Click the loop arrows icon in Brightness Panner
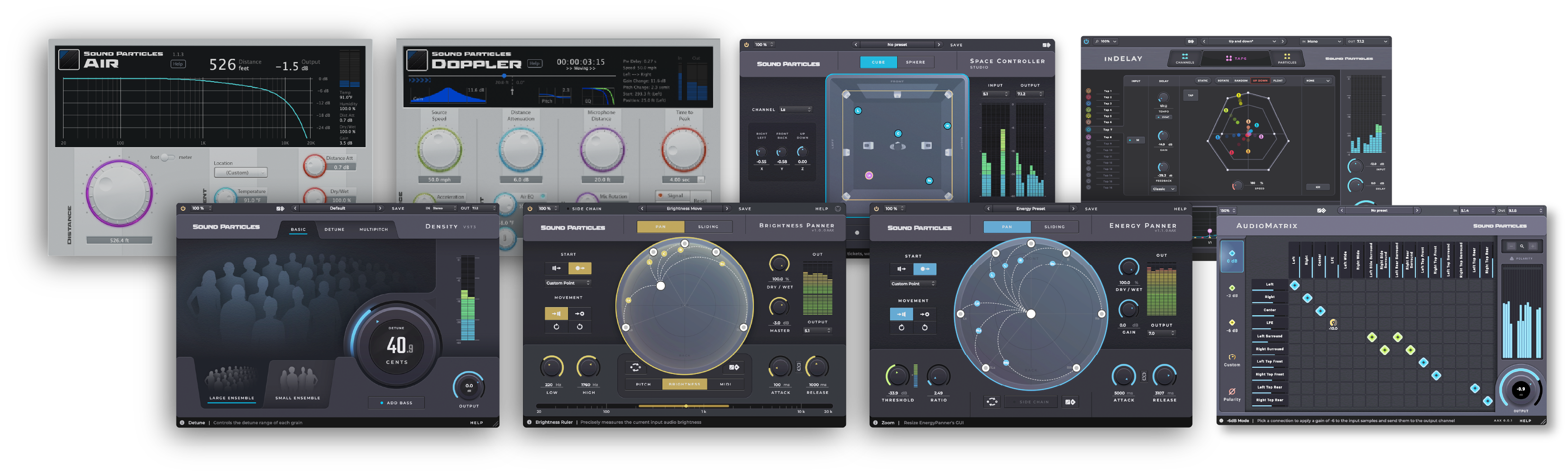 click(x=635, y=367)
